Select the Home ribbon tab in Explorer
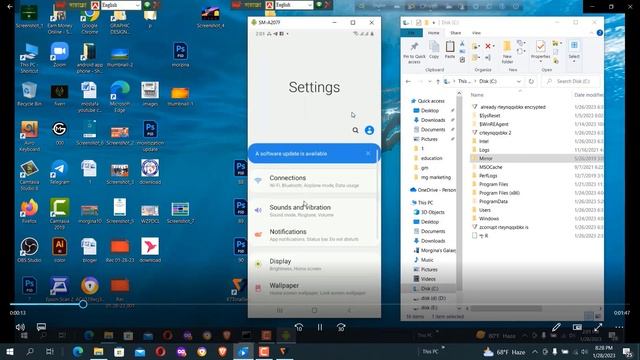Image resolution: width=640 pixels, height=360 pixels. (x=433, y=33)
